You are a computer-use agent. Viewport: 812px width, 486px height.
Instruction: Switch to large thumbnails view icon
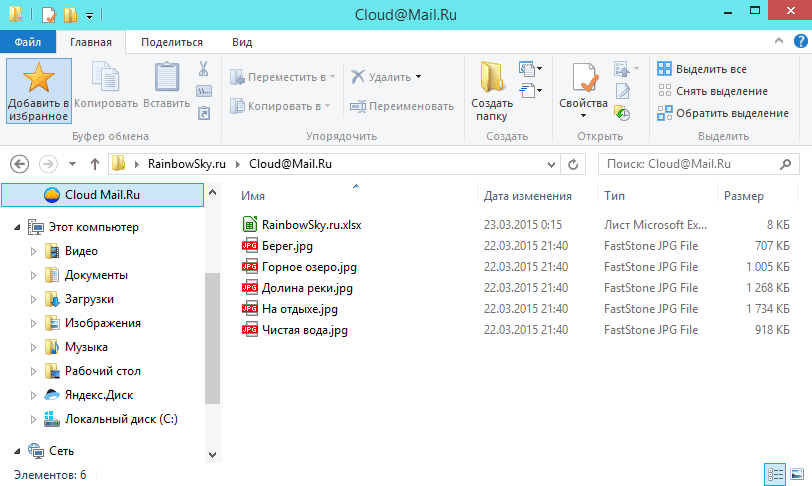pos(797,474)
